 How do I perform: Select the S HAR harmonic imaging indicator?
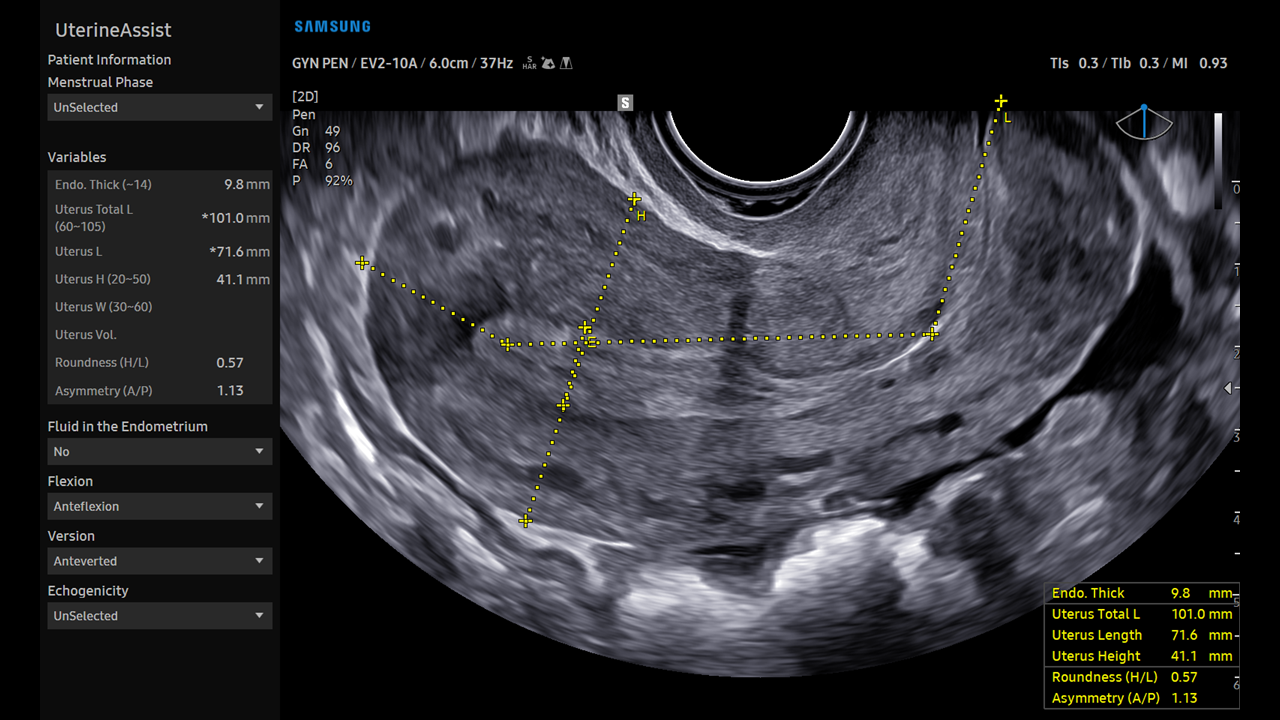(x=528, y=62)
